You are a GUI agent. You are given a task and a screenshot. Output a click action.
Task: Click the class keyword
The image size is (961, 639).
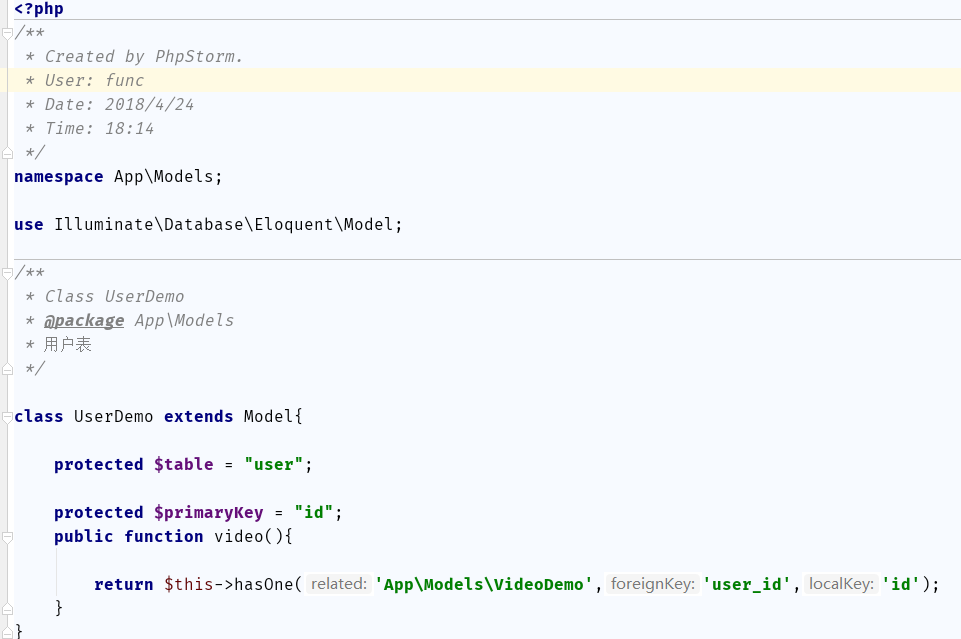click(39, 417)
